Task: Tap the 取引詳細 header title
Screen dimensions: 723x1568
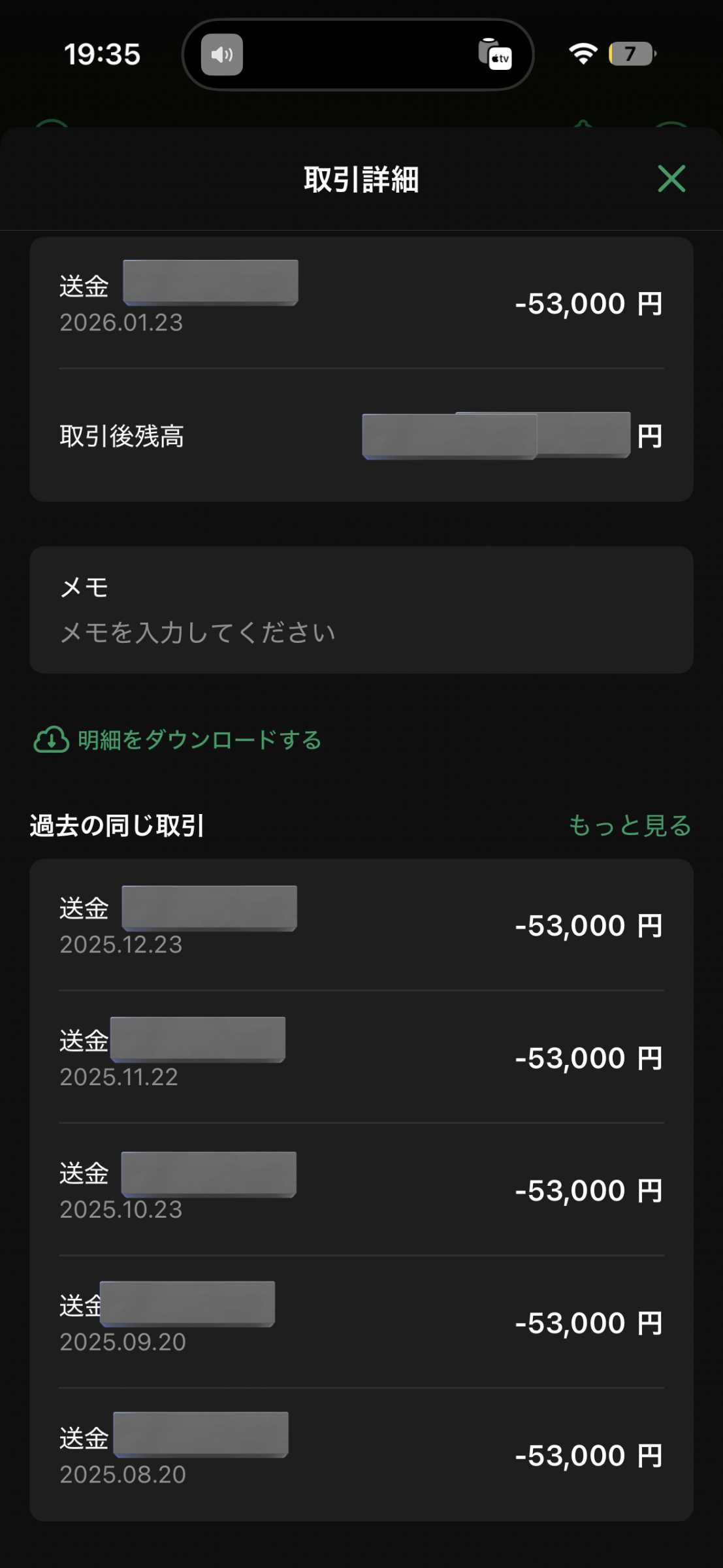Action: (361, 179)
